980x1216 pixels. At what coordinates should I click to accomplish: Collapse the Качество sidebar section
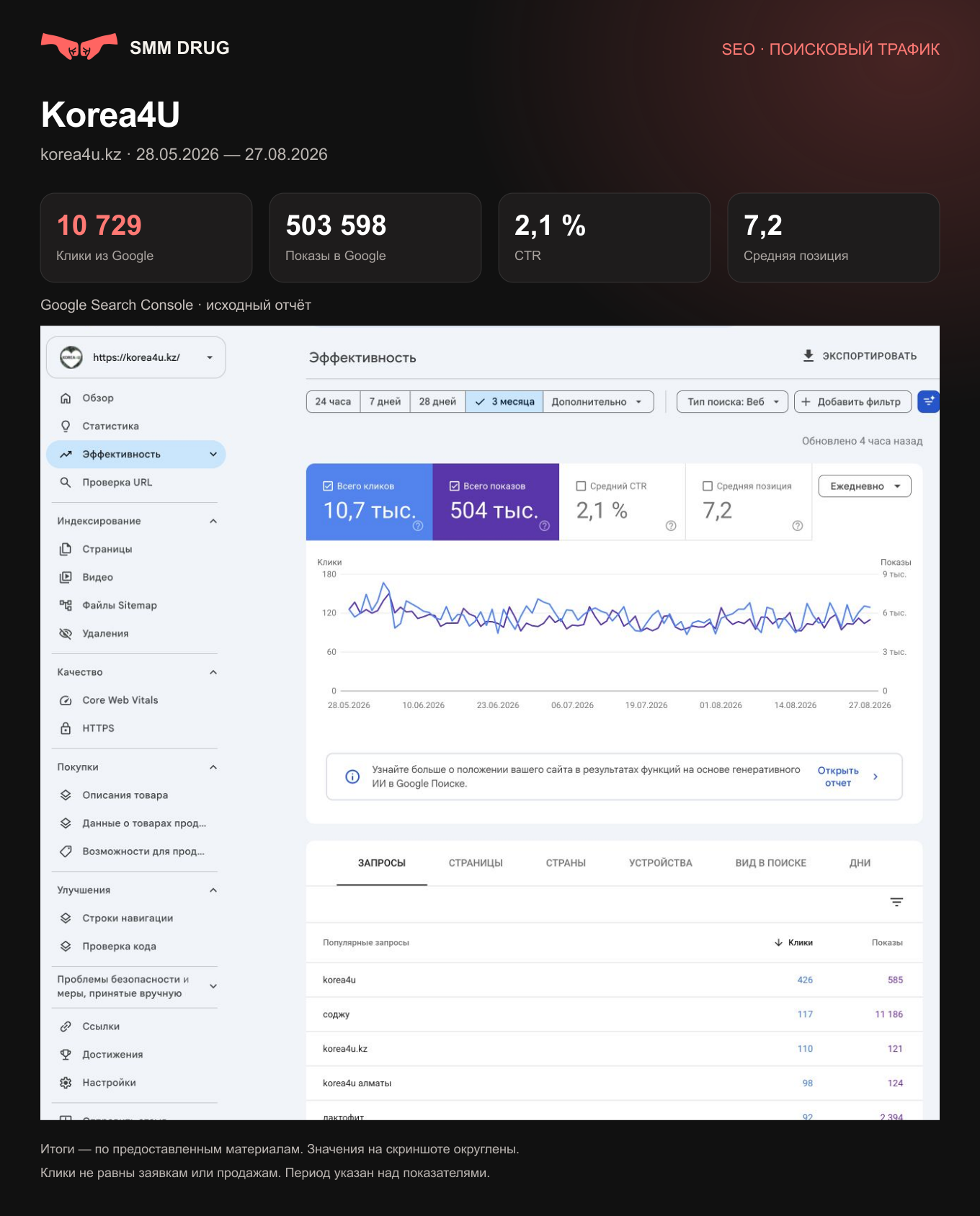click(x=213, y=672)
